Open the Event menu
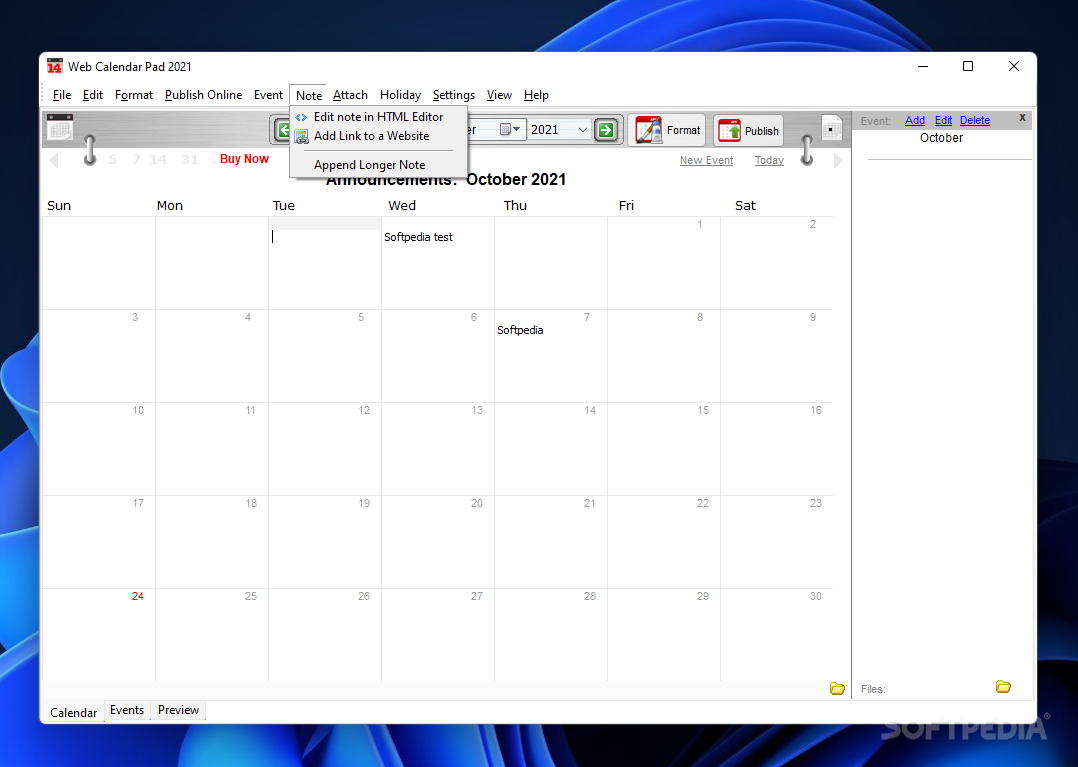 (268, 95)
